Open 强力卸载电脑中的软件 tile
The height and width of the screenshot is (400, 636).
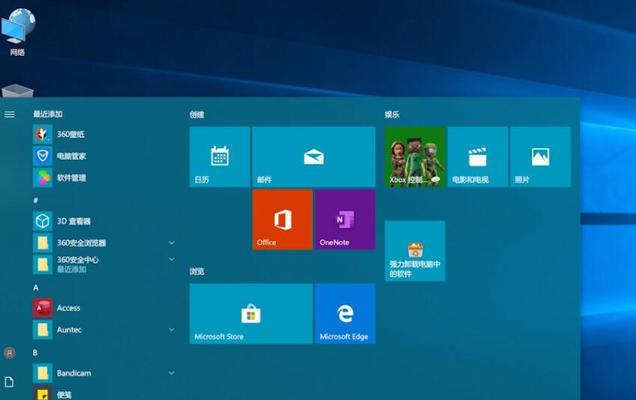(415, 251)
